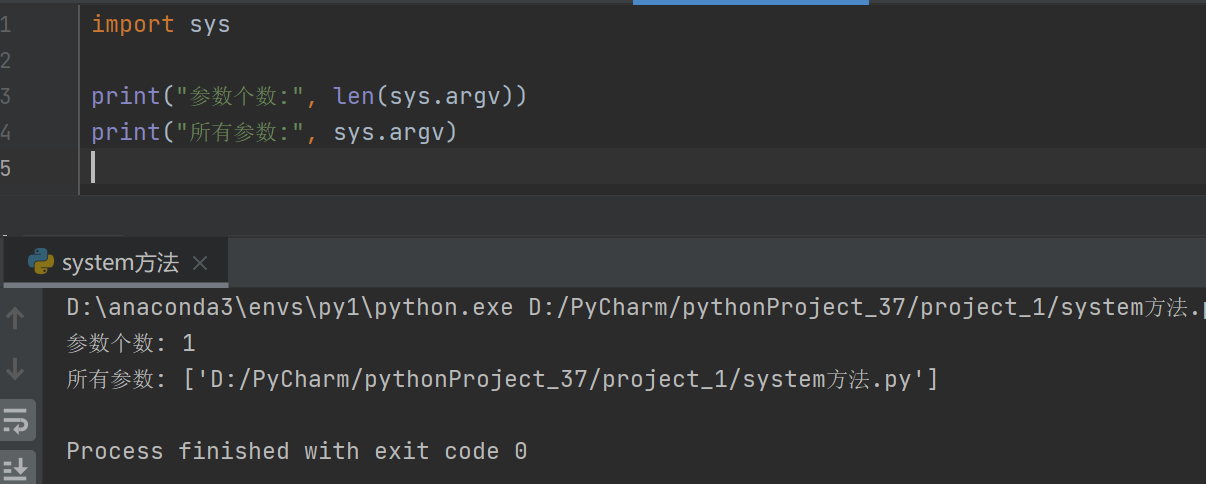
Task: Click the Process finished exit code message
Action: point(297,452)
